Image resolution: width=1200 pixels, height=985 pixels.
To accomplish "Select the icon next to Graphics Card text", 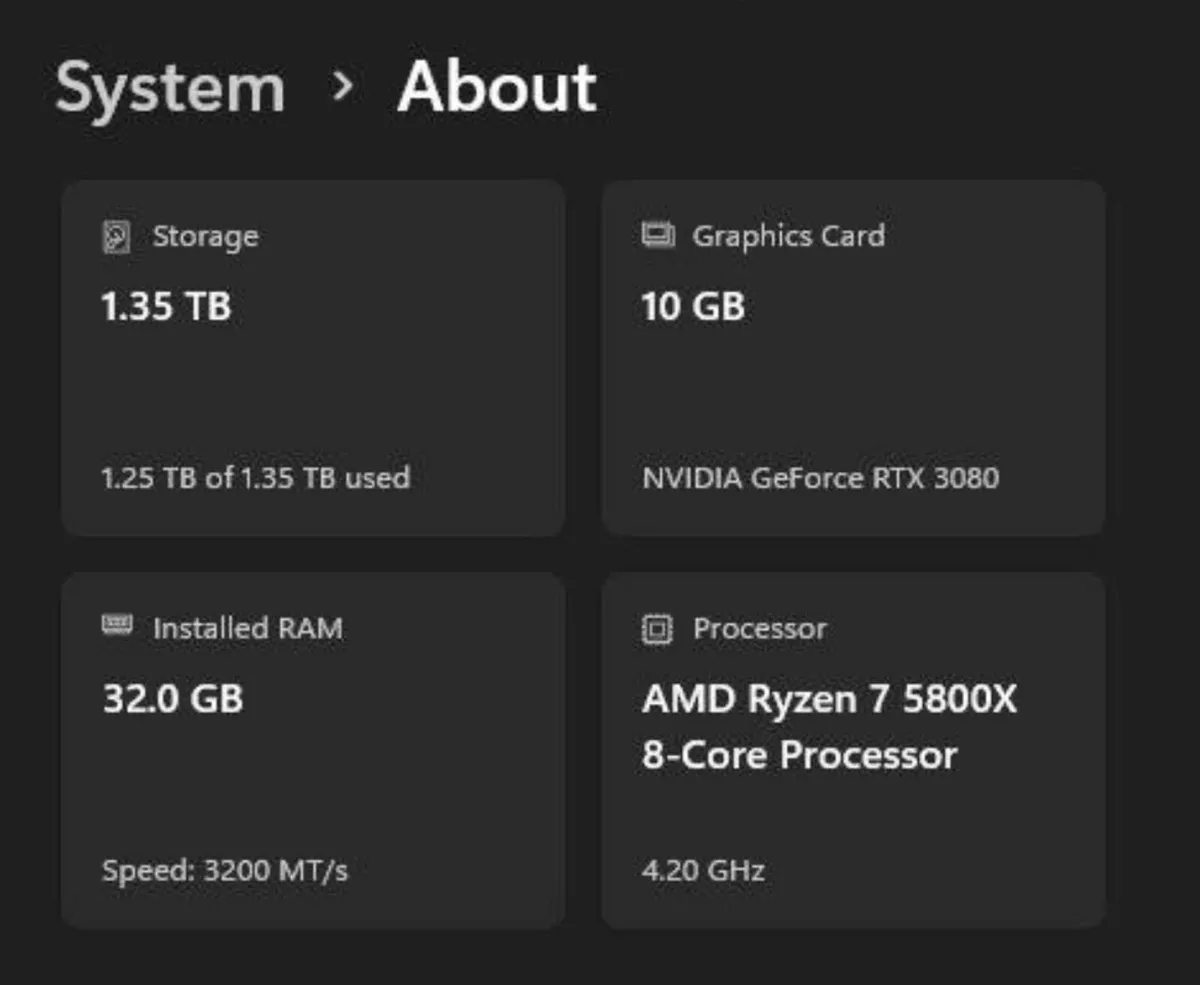I will point(656,236).
